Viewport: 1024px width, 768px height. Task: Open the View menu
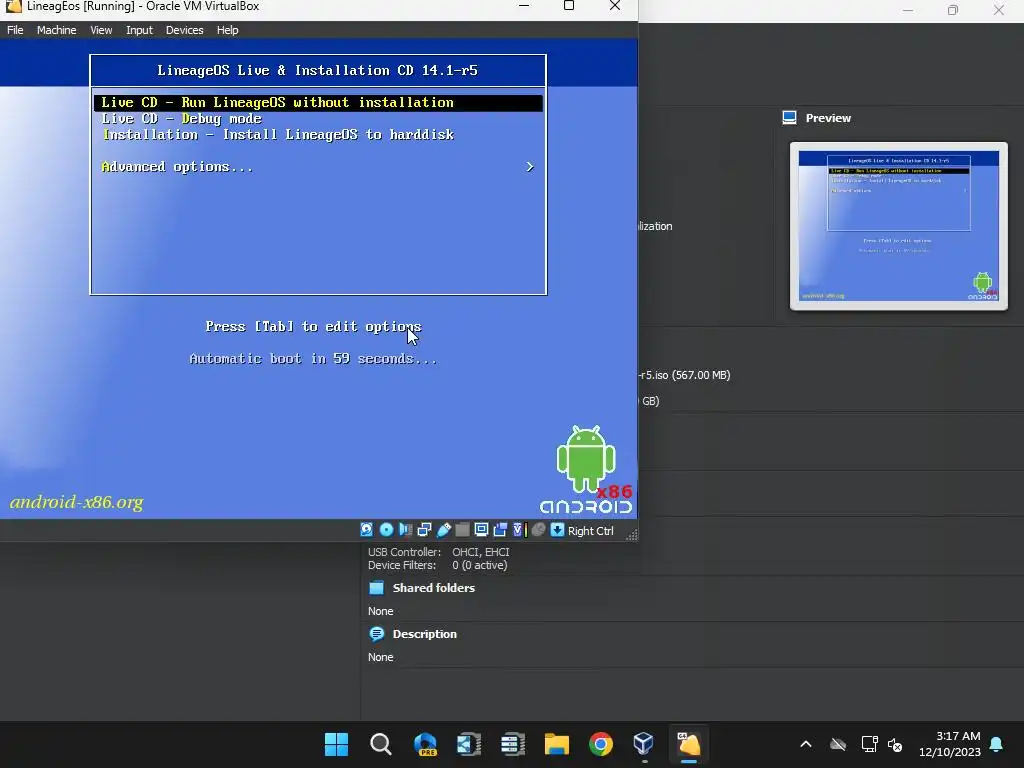[101, 30]
